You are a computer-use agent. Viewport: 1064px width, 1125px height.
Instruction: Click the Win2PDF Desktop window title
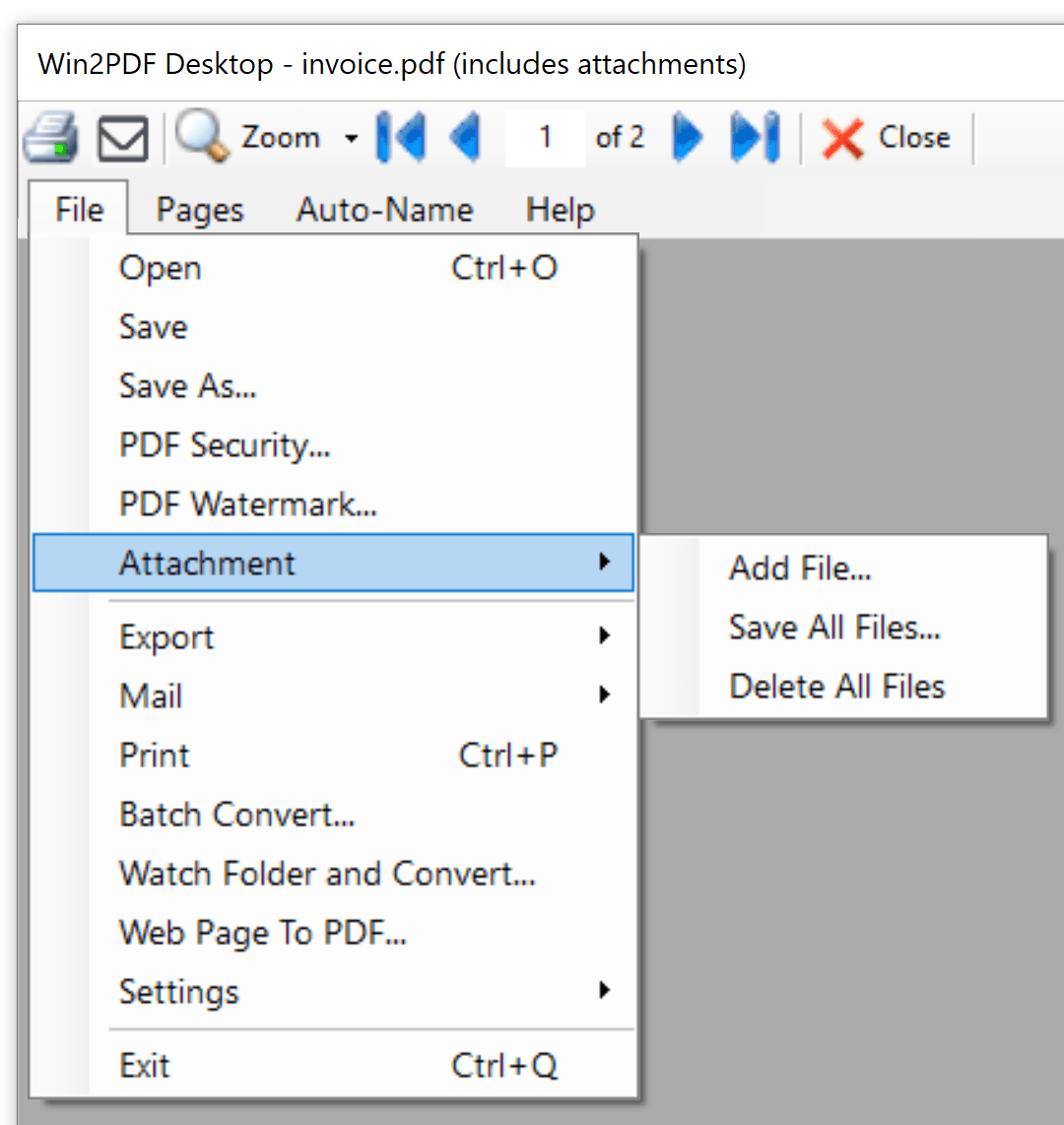click(x=392, y=64)
